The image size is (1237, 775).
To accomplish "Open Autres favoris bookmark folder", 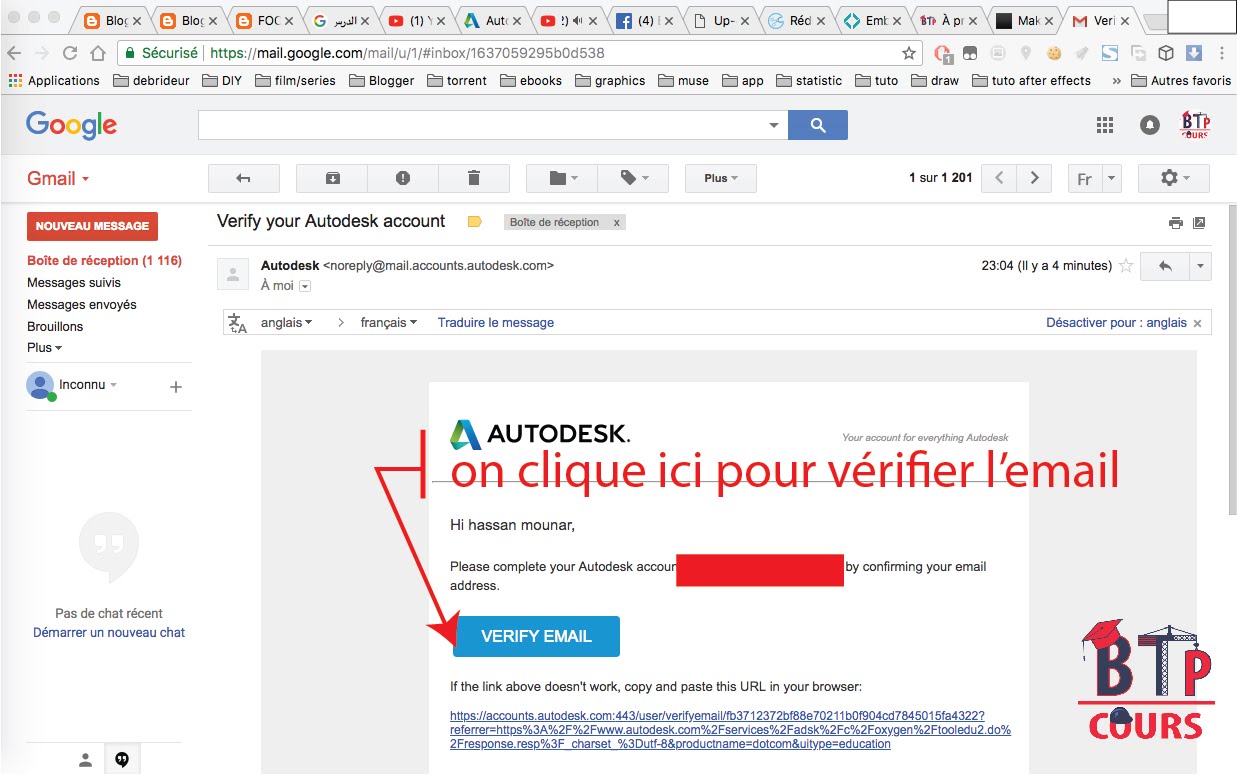I will (x=1181, y=81).
